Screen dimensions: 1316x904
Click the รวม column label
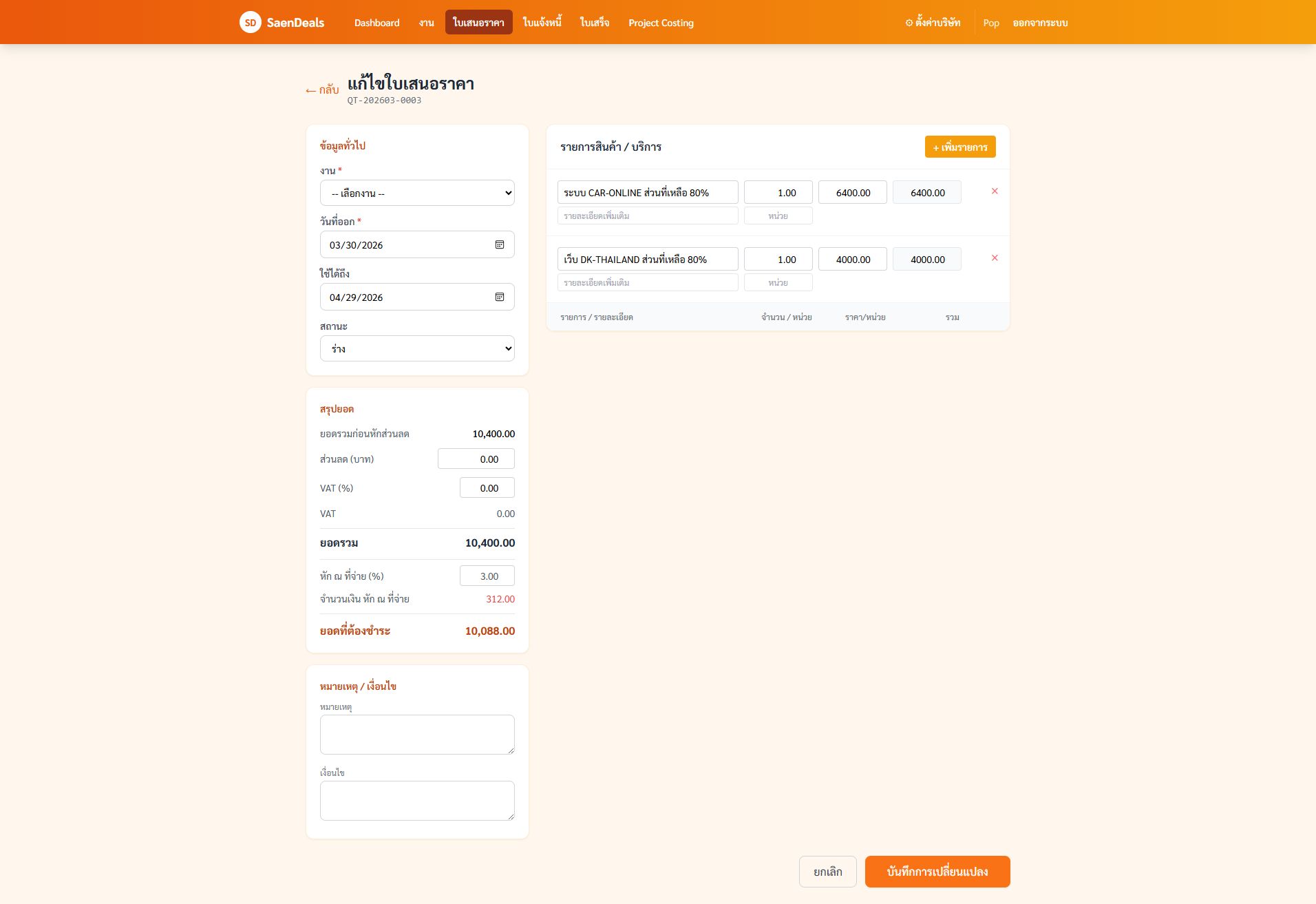953,317
